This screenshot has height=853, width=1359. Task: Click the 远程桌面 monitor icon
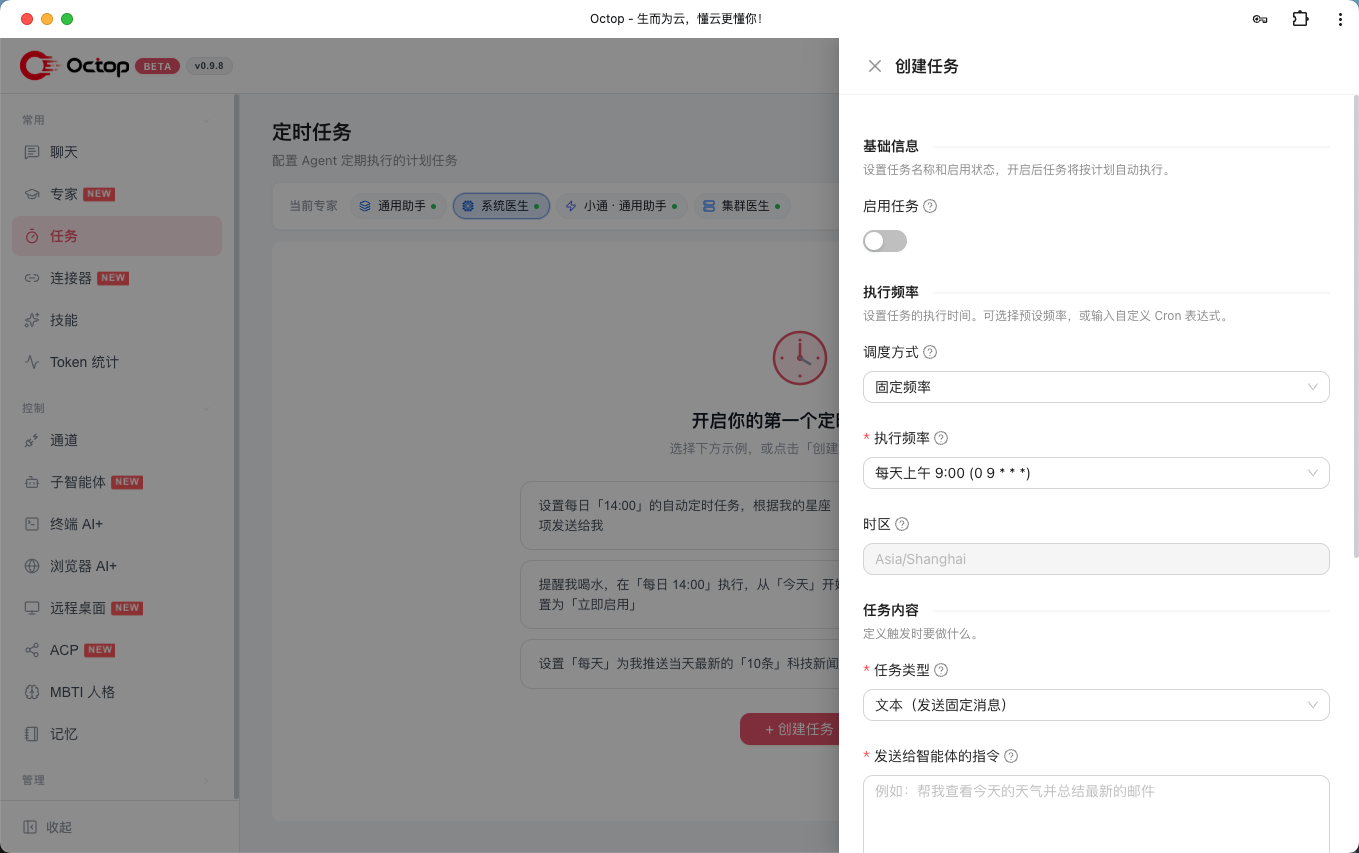[32, 608]
